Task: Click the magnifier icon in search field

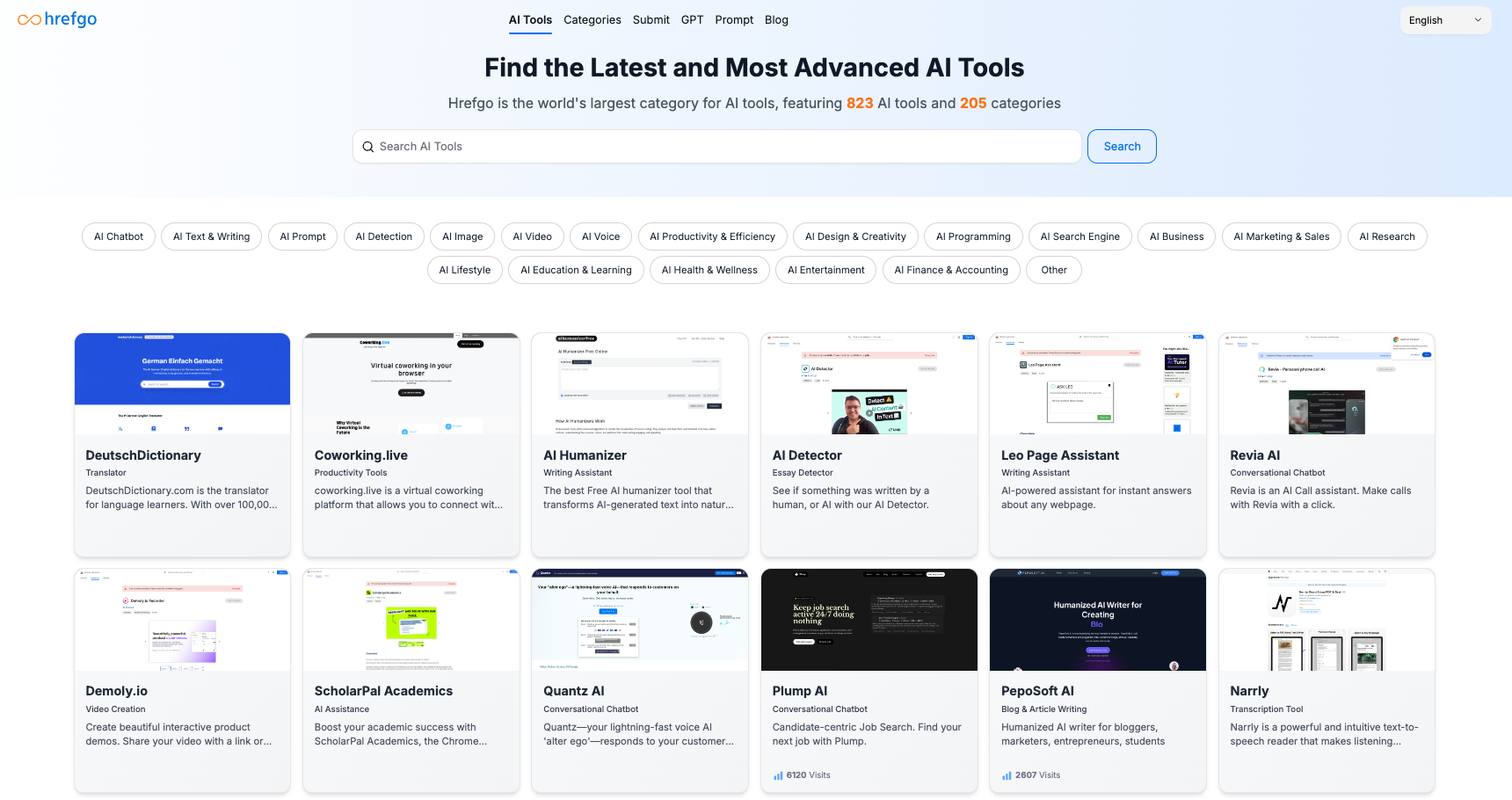Action: pyautogui.click(x=368, y=147)
